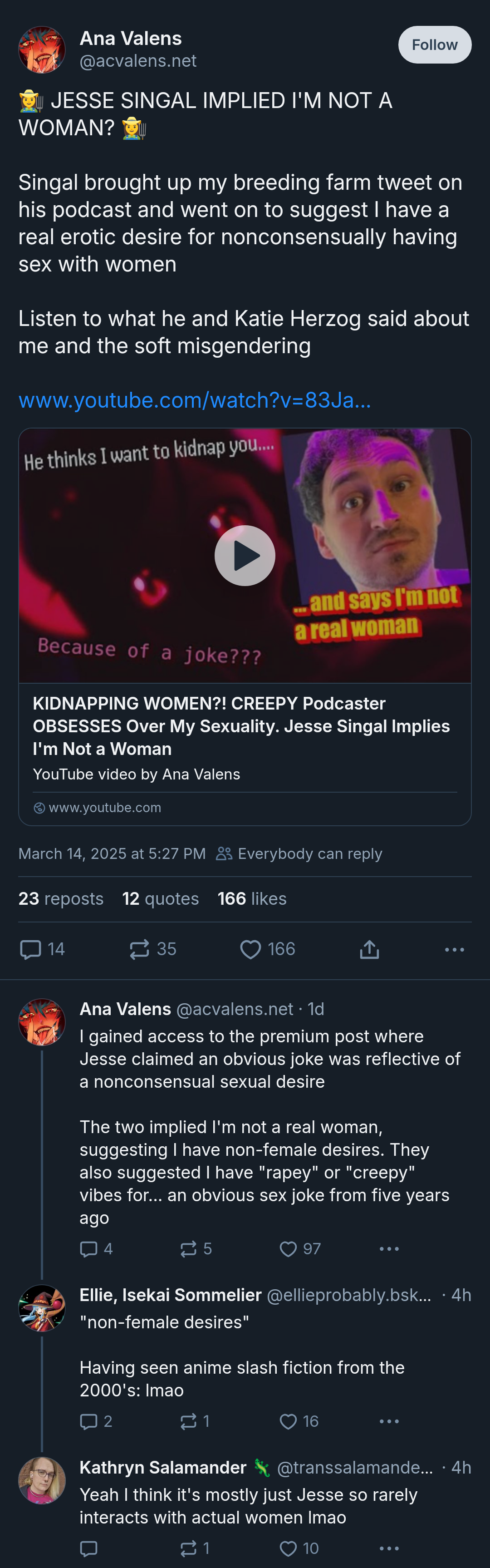Open more options on Ellie's comment
This screenshot has height=1568, width=490.
pyautogui.click(x=389, y=1421)
